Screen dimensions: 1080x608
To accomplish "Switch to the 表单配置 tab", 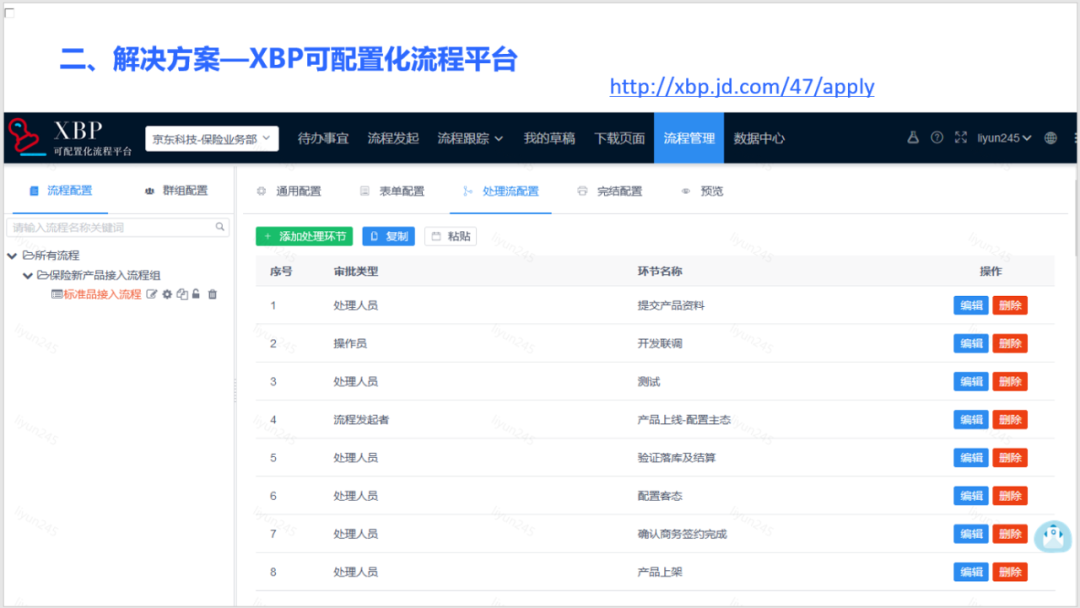I will 393,191.
